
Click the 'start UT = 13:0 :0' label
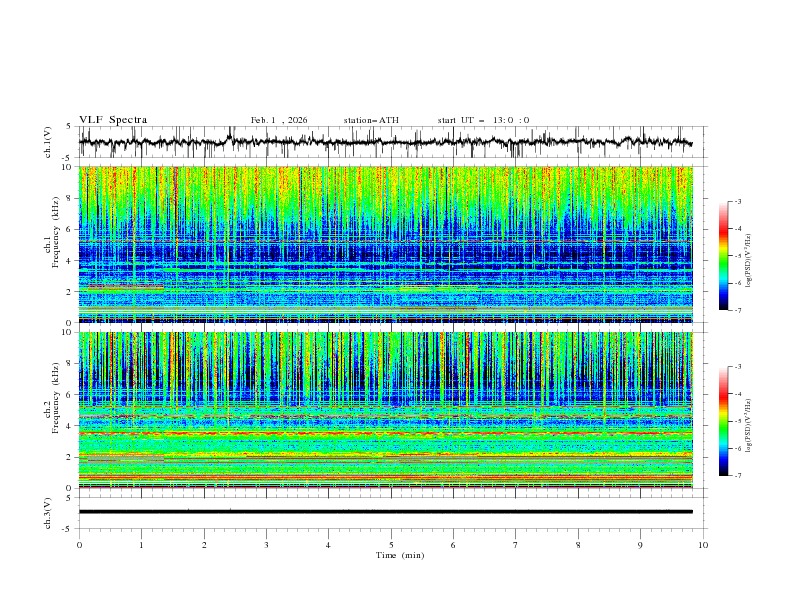point(483,120)
